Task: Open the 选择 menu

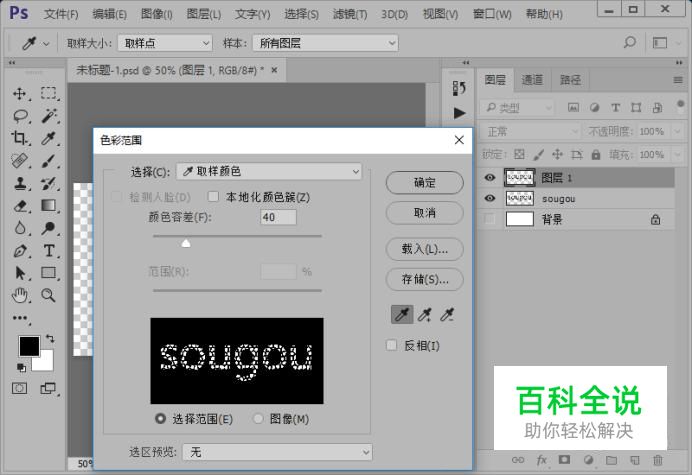Action: (301, 14)
